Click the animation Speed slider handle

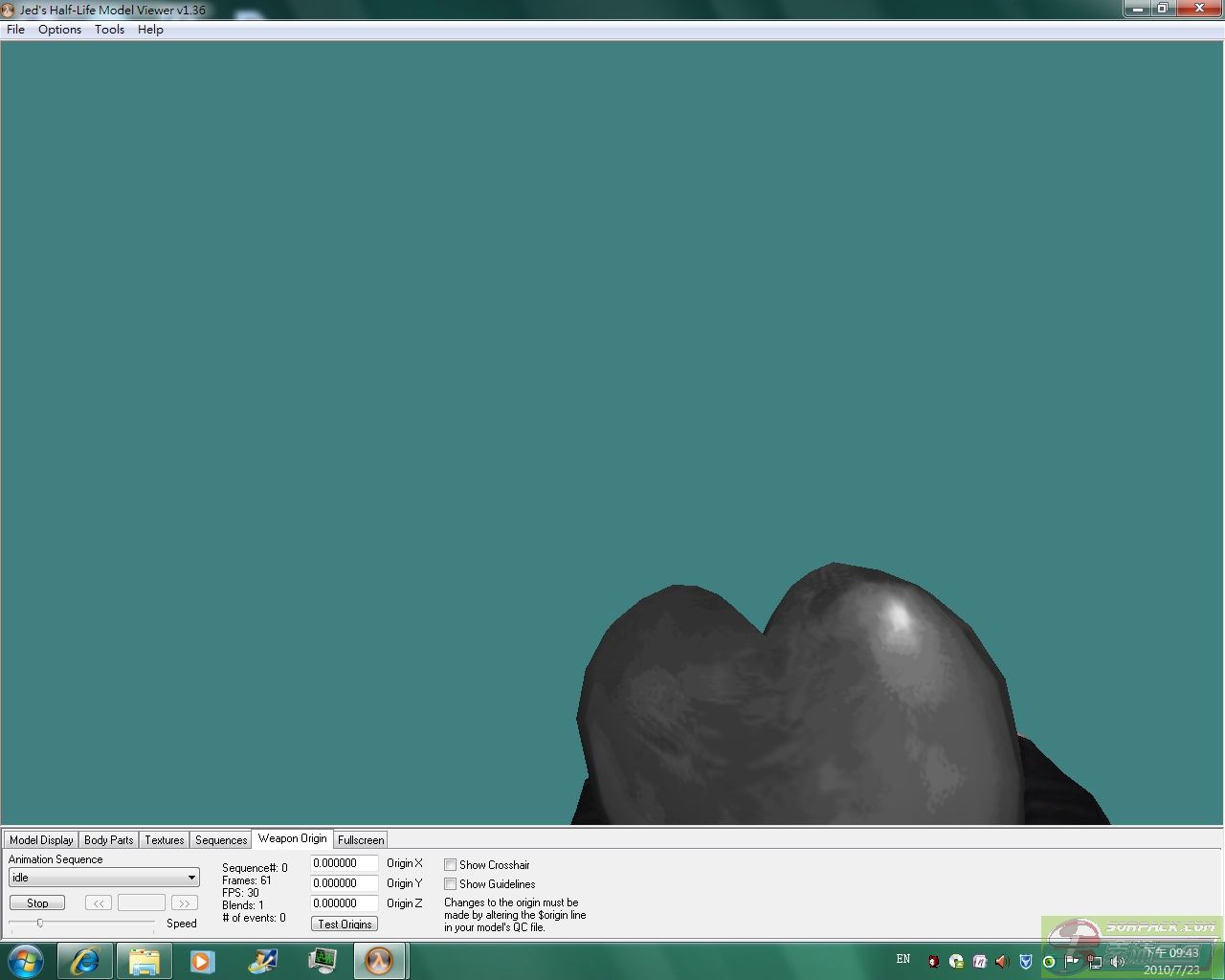[40, 923]
